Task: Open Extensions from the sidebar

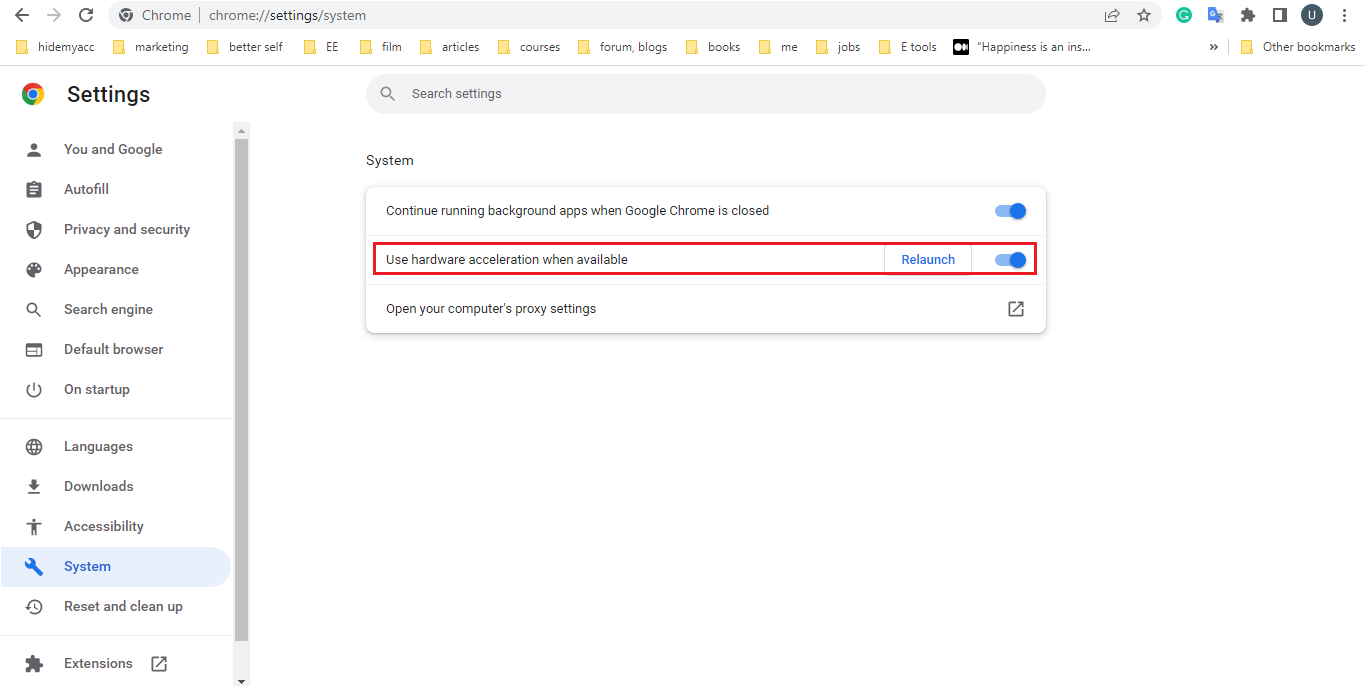Action: (x=98, y=662)
